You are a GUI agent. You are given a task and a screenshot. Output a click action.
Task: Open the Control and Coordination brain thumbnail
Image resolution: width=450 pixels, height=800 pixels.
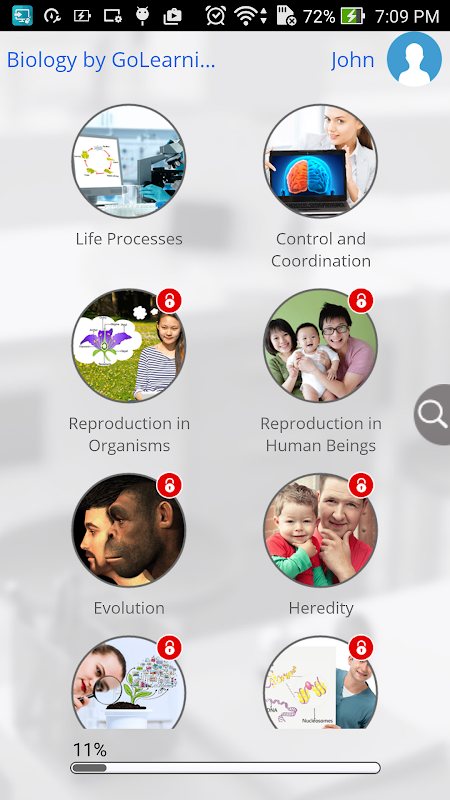320,161
